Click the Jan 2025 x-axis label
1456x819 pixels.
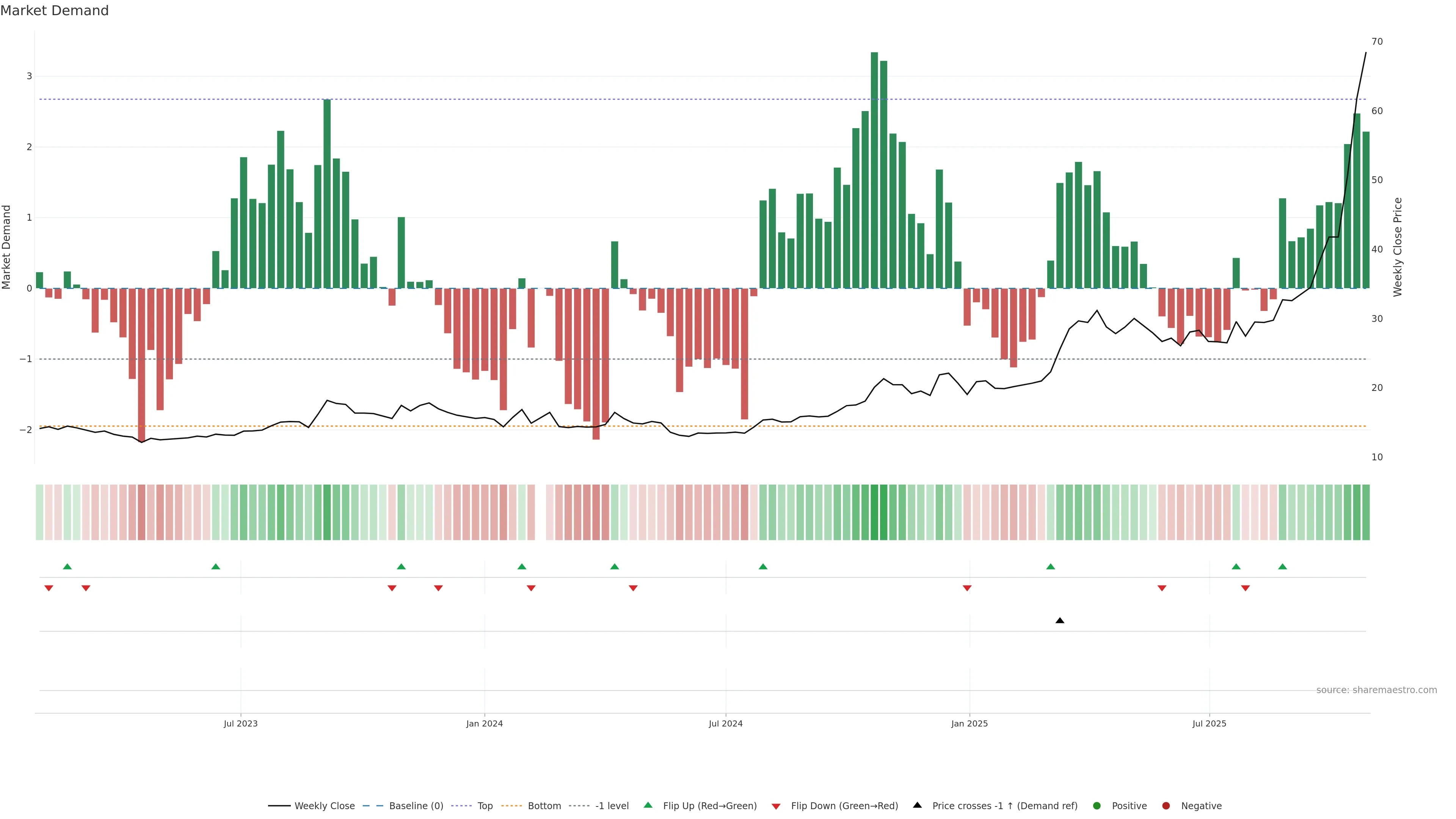(970, 723)
